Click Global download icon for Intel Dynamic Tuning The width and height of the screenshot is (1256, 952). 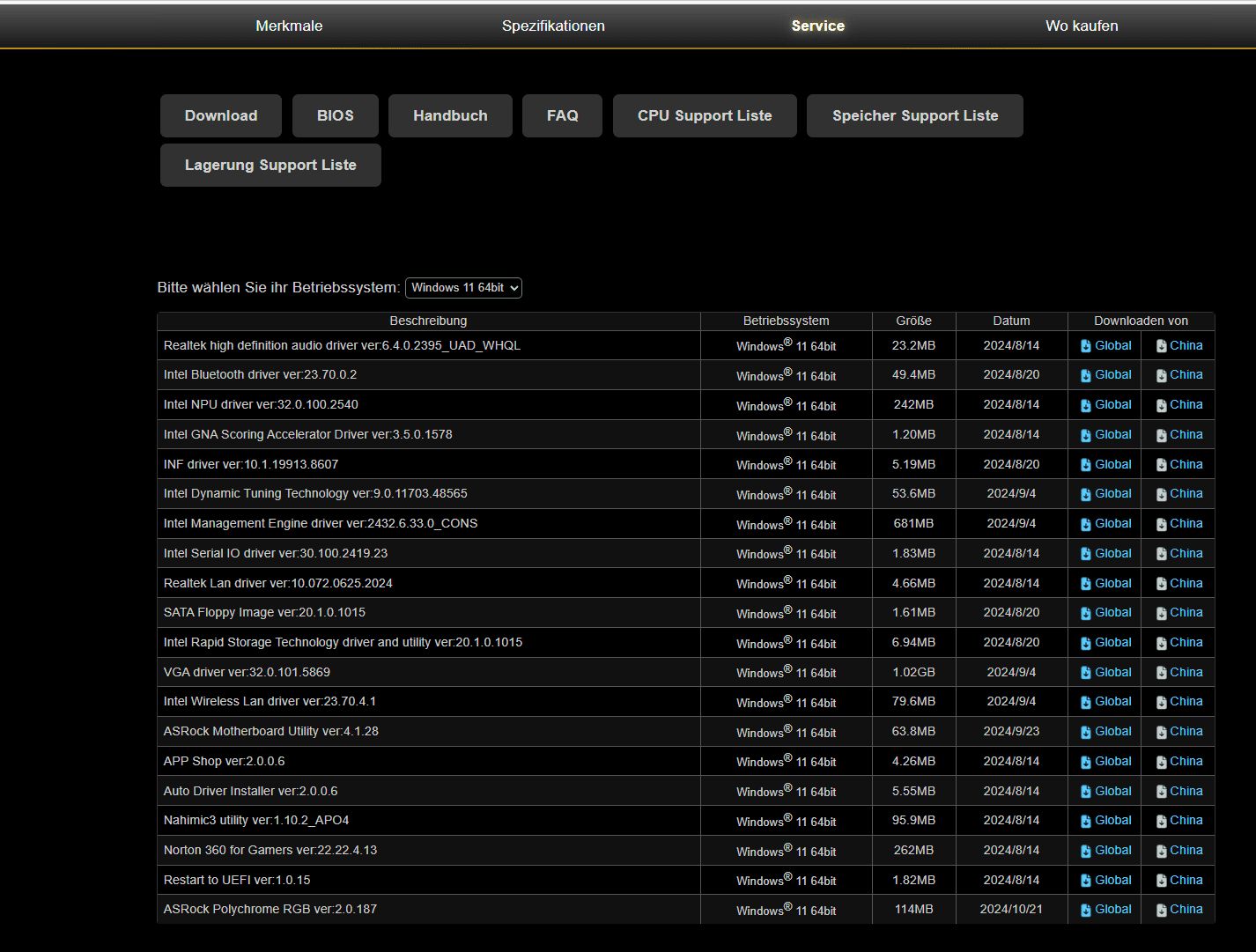tap(1086, 494)
